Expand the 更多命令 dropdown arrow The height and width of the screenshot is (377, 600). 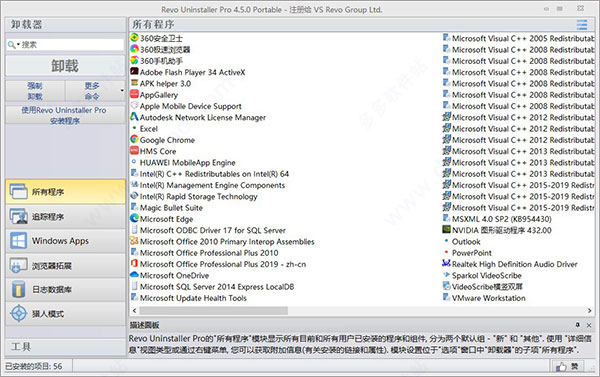122,91
